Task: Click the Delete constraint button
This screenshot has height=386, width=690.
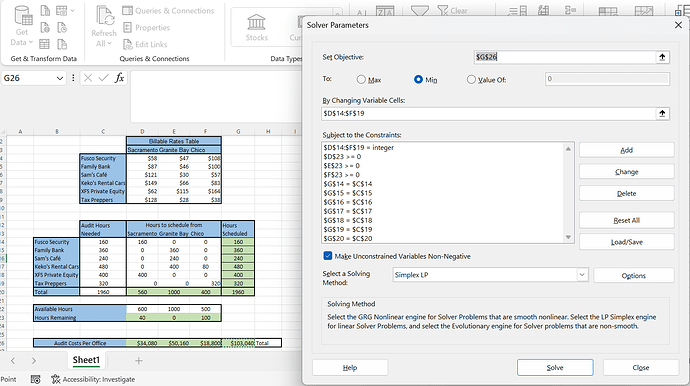Action: pos(627,193)
